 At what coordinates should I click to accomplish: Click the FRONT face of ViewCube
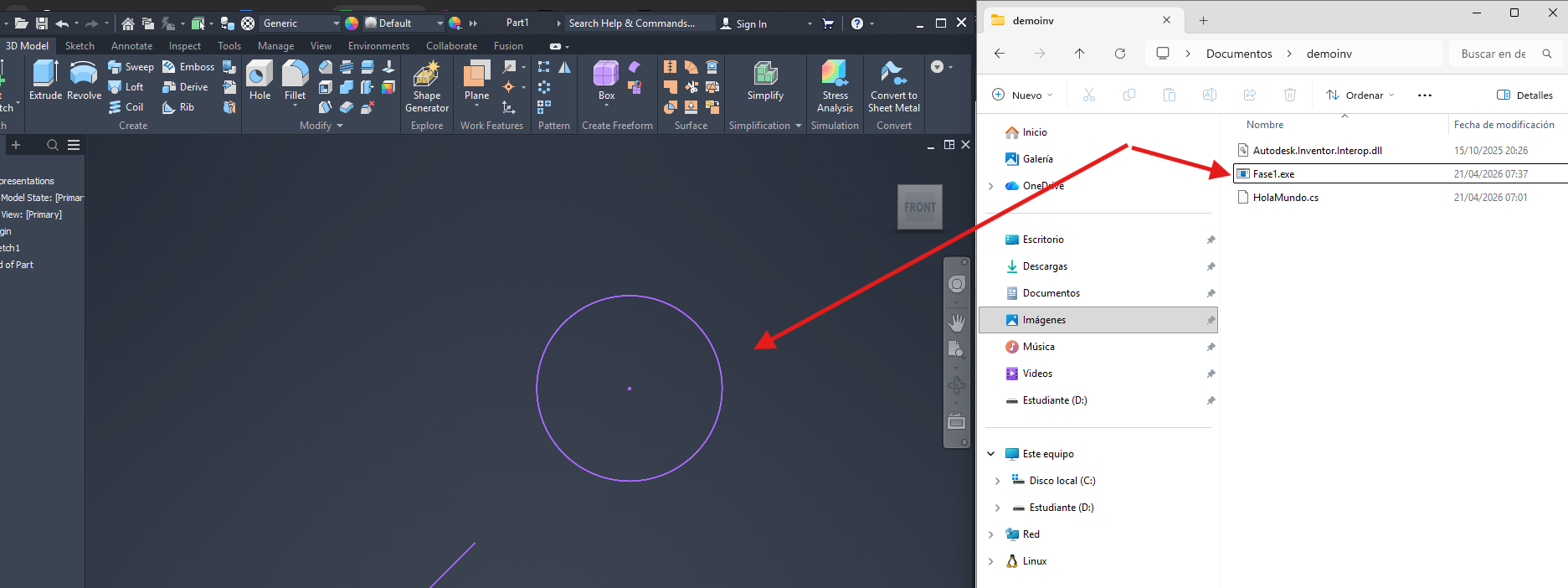pyautogui.click(x=920, y=207)
